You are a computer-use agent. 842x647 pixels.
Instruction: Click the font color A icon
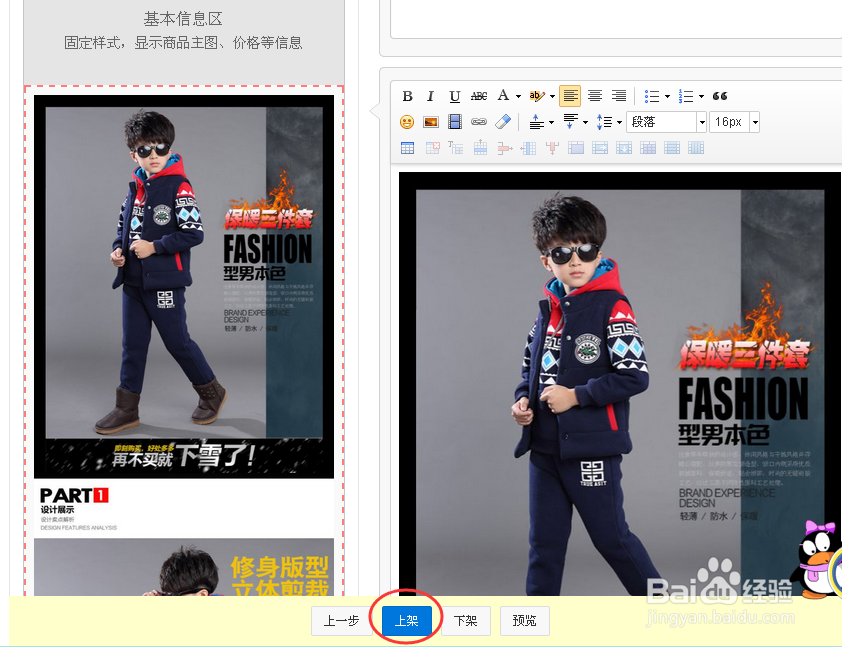coord(503,96)
